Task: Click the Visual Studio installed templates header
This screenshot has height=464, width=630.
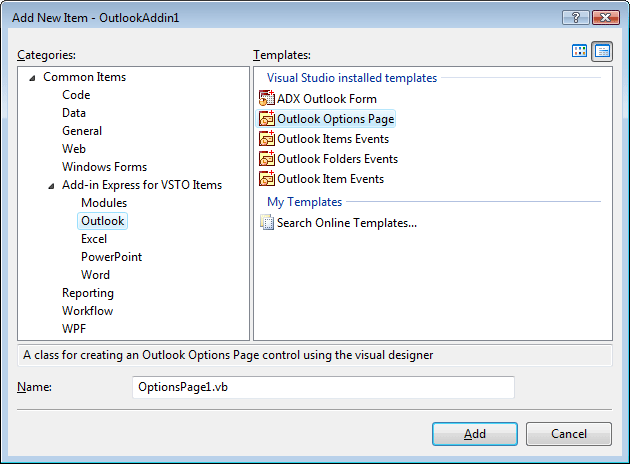Action: click(x=352, y=78)
